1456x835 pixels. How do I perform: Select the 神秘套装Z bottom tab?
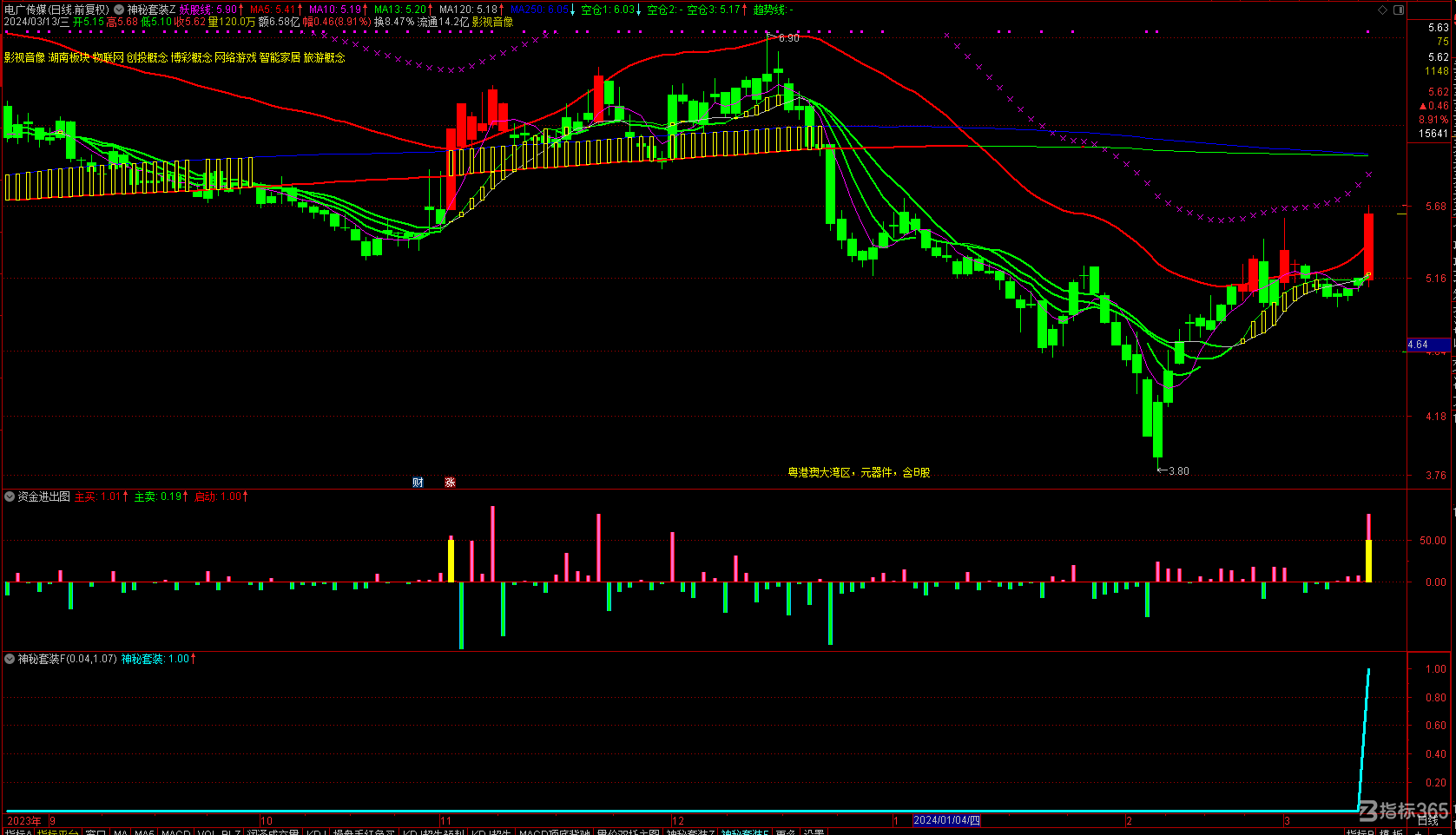691,832
